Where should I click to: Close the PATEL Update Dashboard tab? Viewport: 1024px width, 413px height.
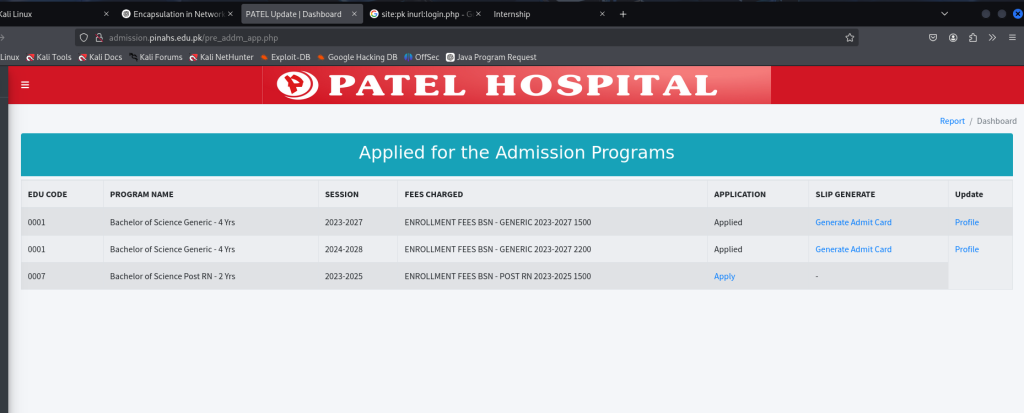[354, 14]
